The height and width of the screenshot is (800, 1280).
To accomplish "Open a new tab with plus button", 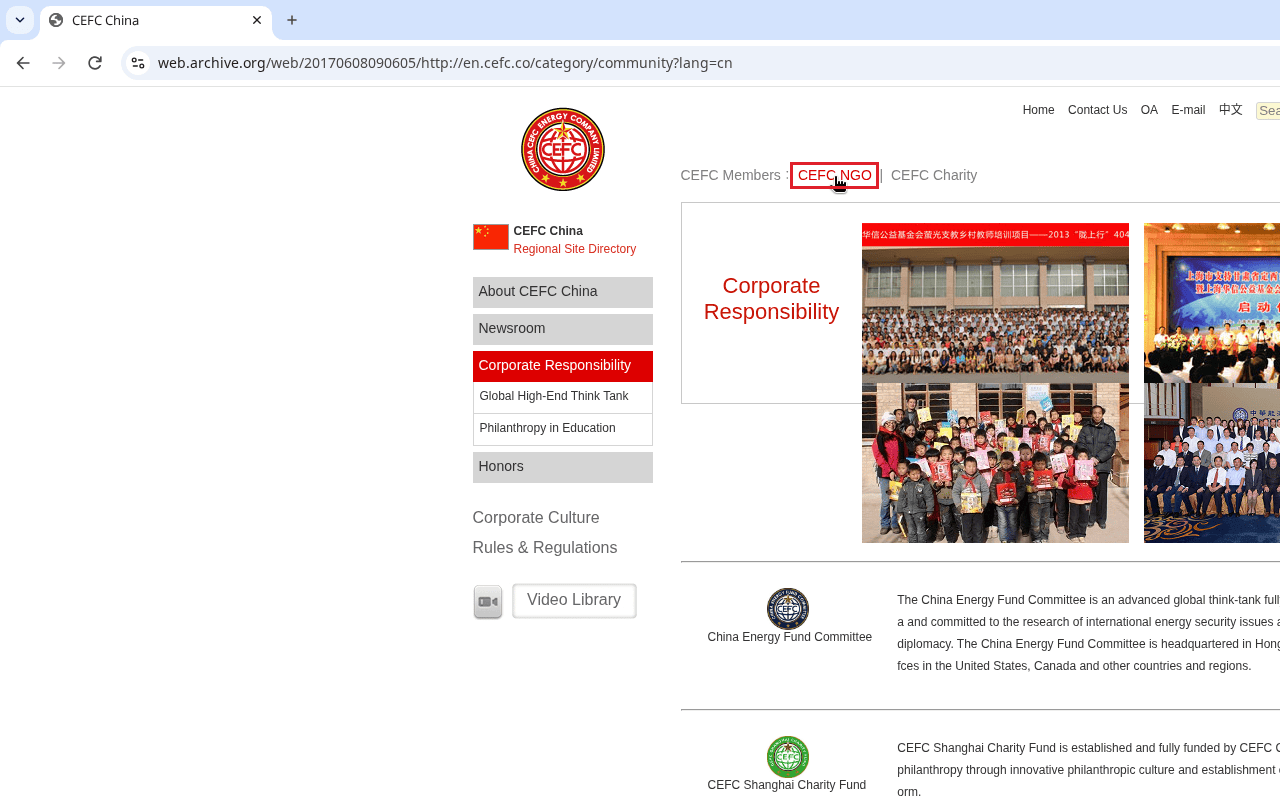I will 292,20.
